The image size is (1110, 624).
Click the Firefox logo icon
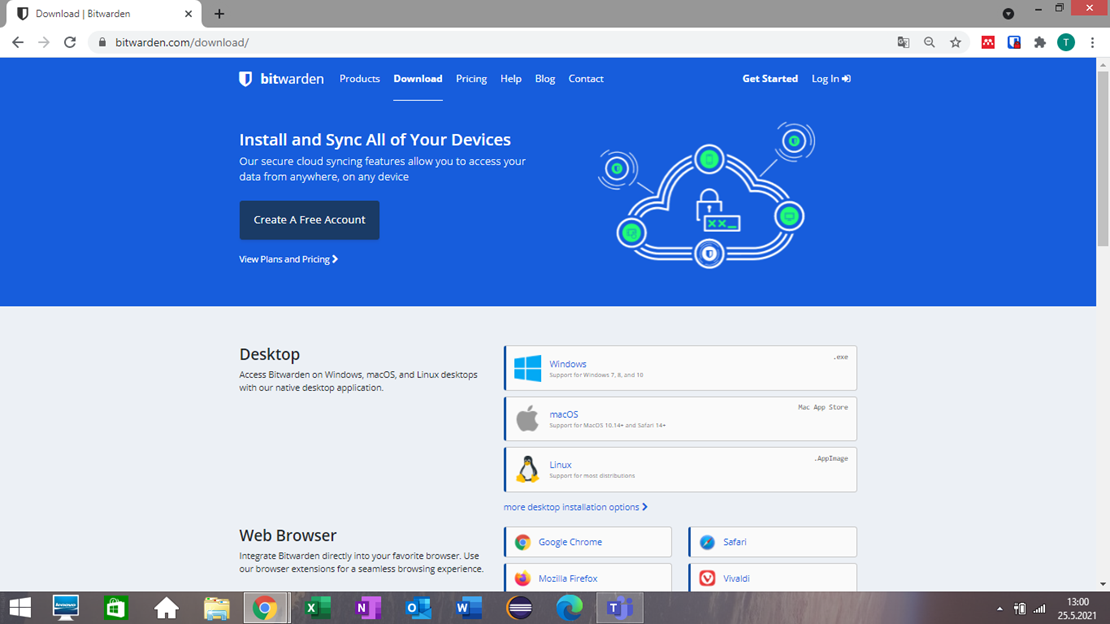tap(522, 579)
